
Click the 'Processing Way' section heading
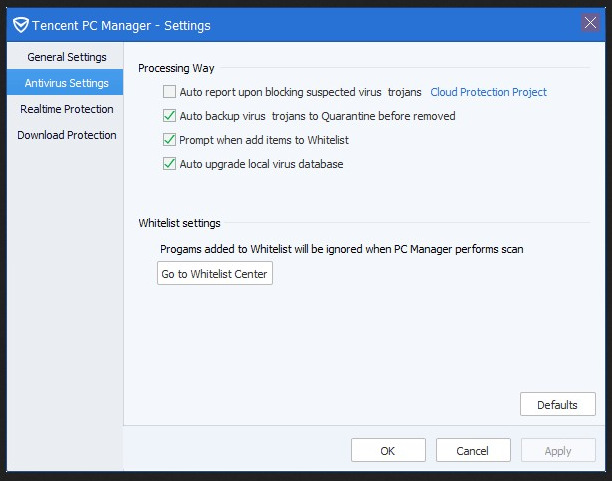pos(176,68)
